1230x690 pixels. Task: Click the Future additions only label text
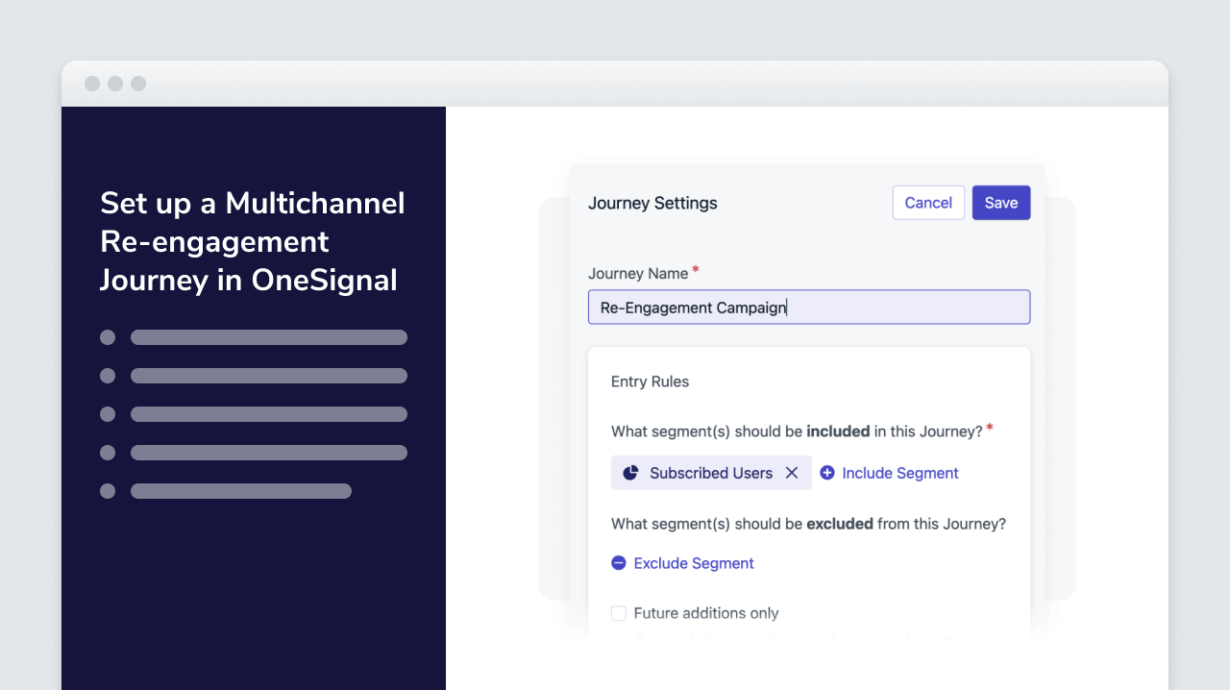click(x=706, y=613)
